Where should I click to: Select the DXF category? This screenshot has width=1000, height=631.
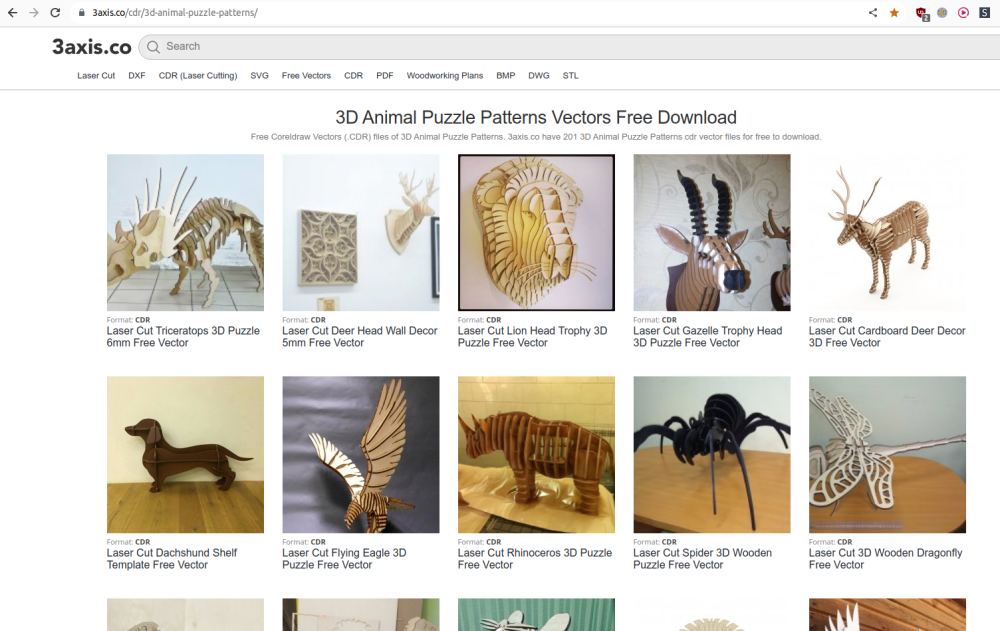click(x=137, y=76)
